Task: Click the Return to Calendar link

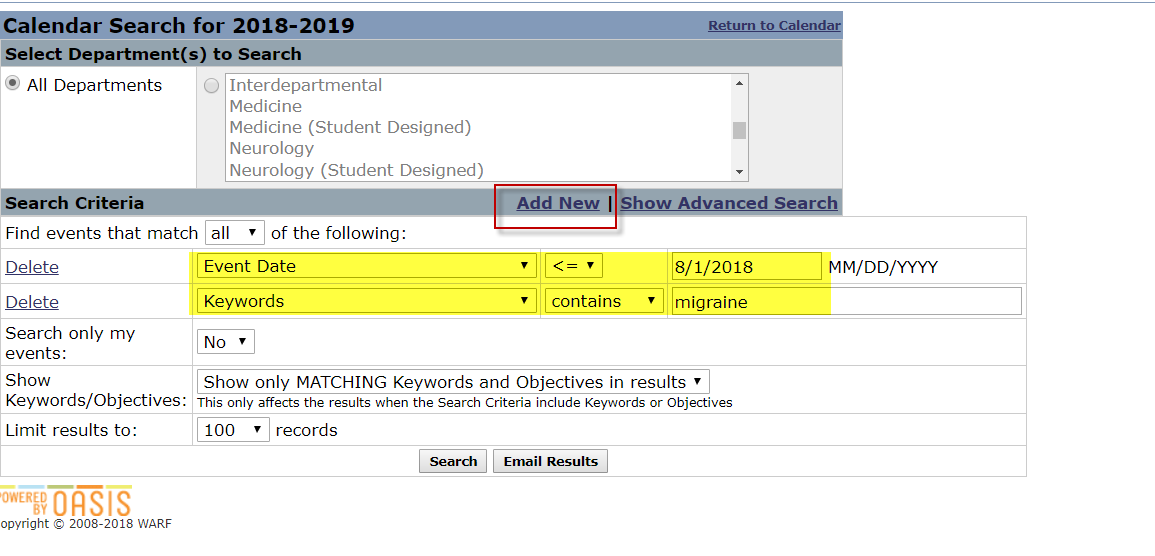Action: click(774, 26)
